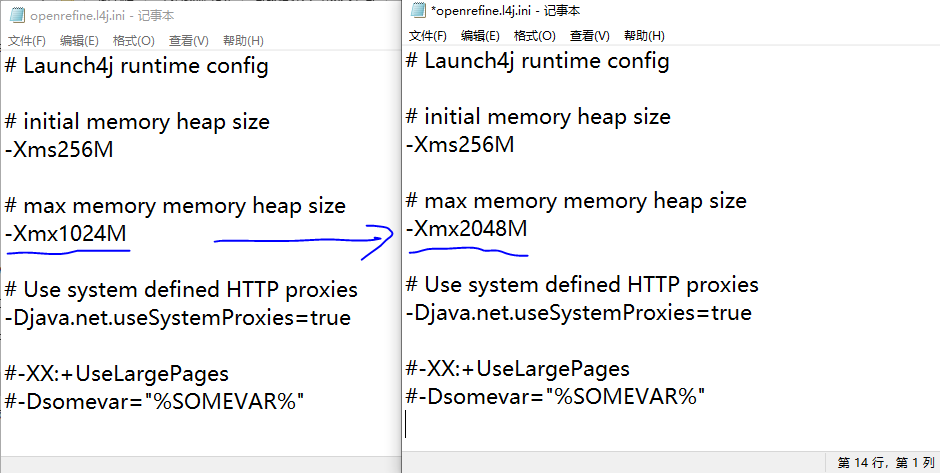
Task: Click "# Use system defined HTTP proxies" in the right window
Action: tap(582, 285)
